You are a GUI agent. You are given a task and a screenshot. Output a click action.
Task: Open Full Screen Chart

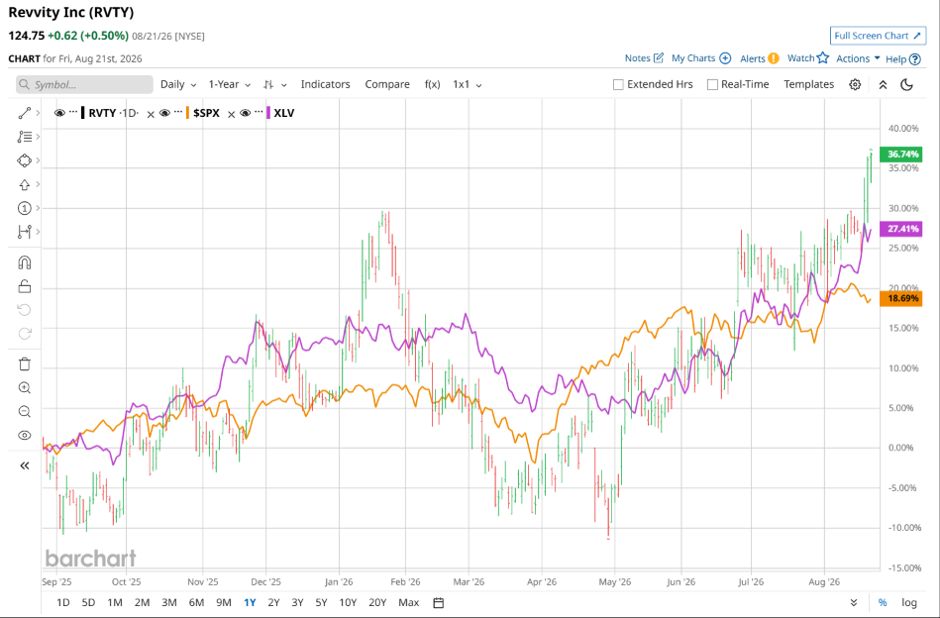pos(878,36)
